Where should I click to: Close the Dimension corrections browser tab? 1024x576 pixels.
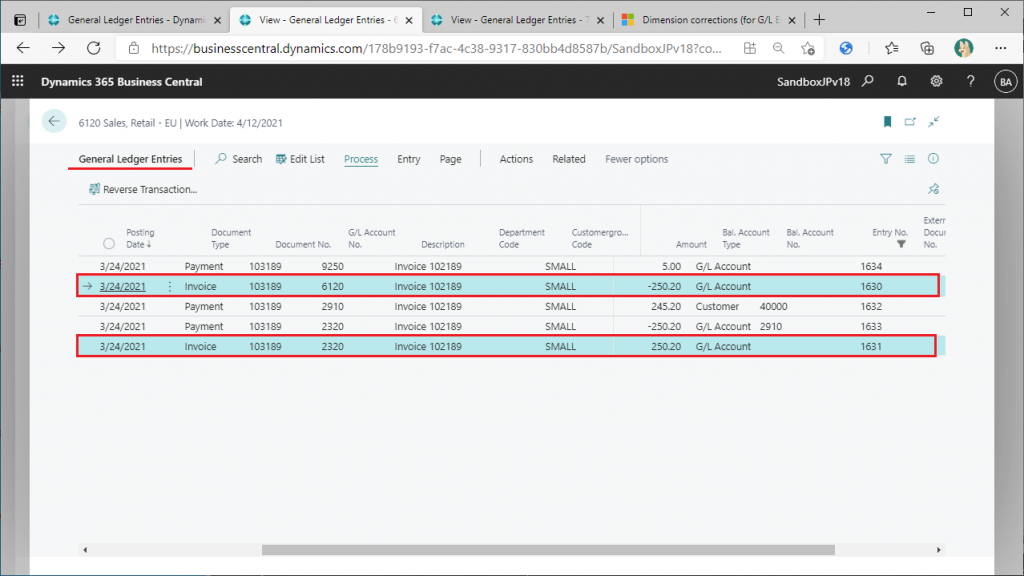pos(792,20)
